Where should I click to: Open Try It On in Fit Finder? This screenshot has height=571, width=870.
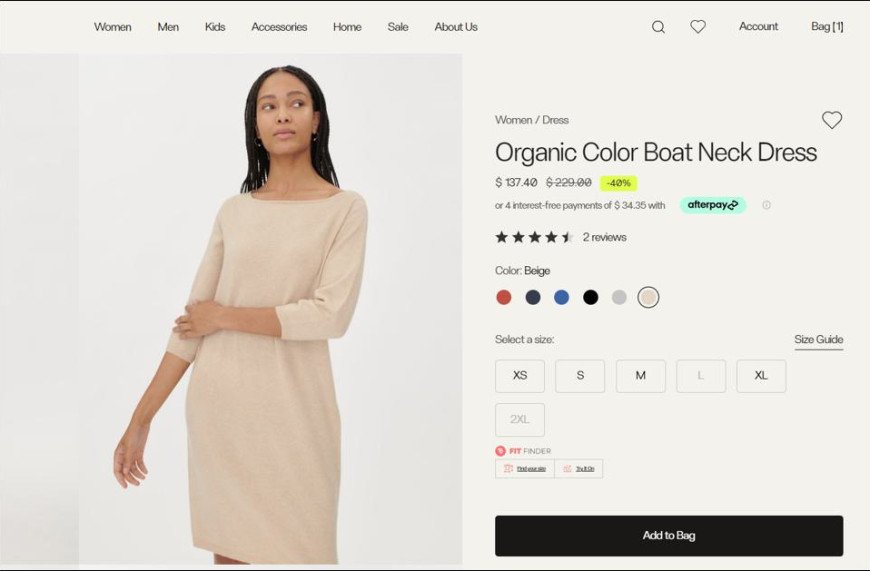(x=579, y=469)
